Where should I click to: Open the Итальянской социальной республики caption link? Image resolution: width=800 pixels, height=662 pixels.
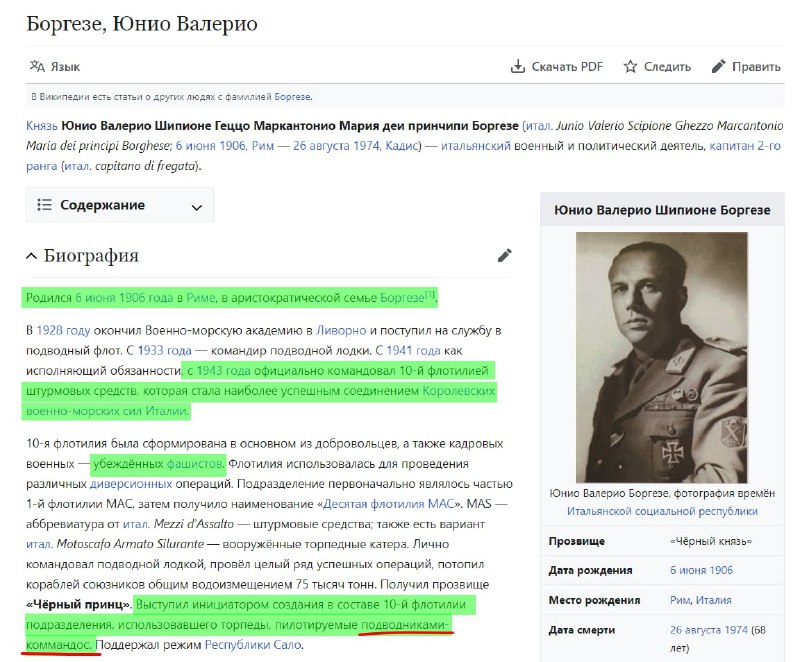662,511
